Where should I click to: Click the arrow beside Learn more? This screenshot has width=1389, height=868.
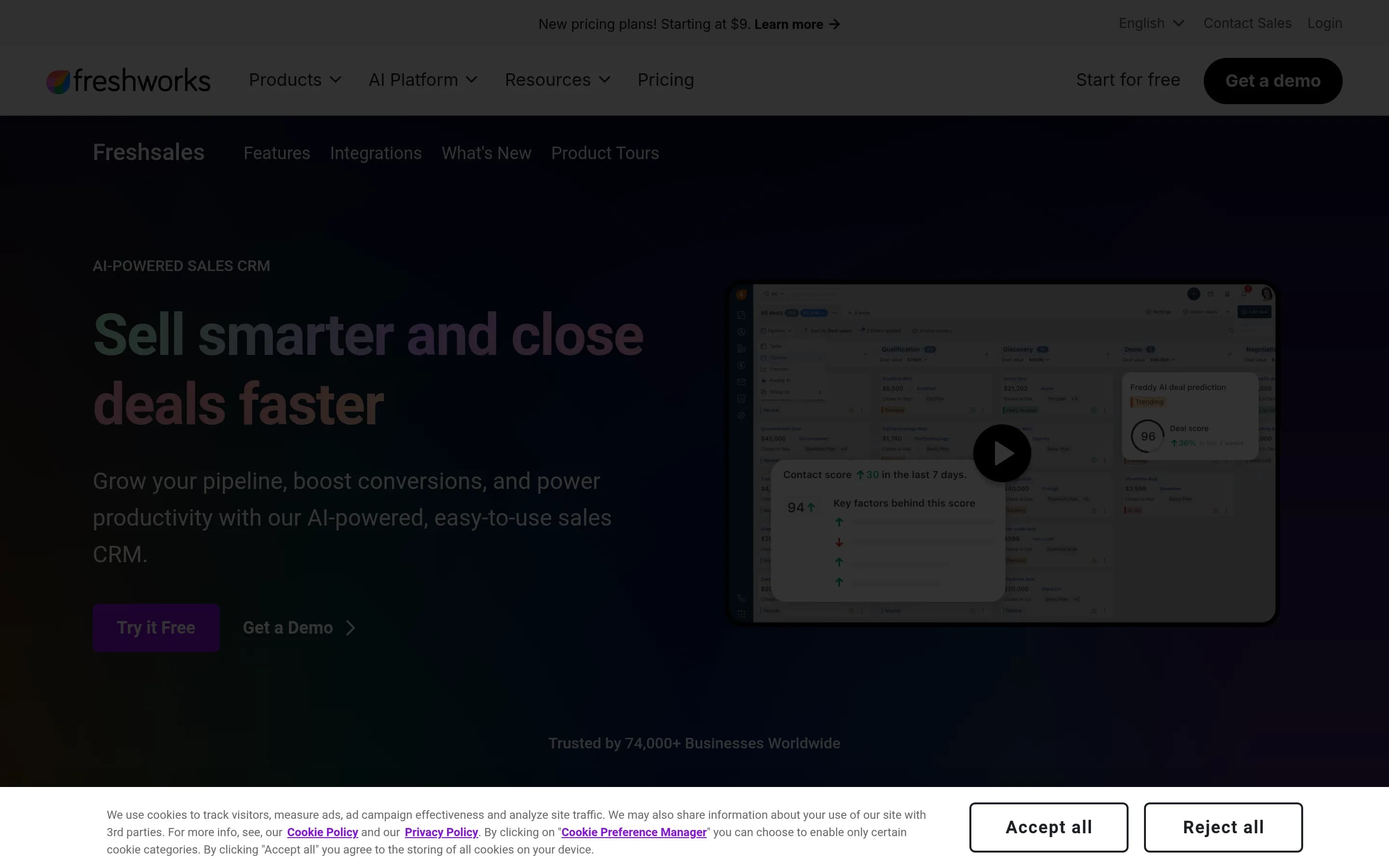pos(834,24)
